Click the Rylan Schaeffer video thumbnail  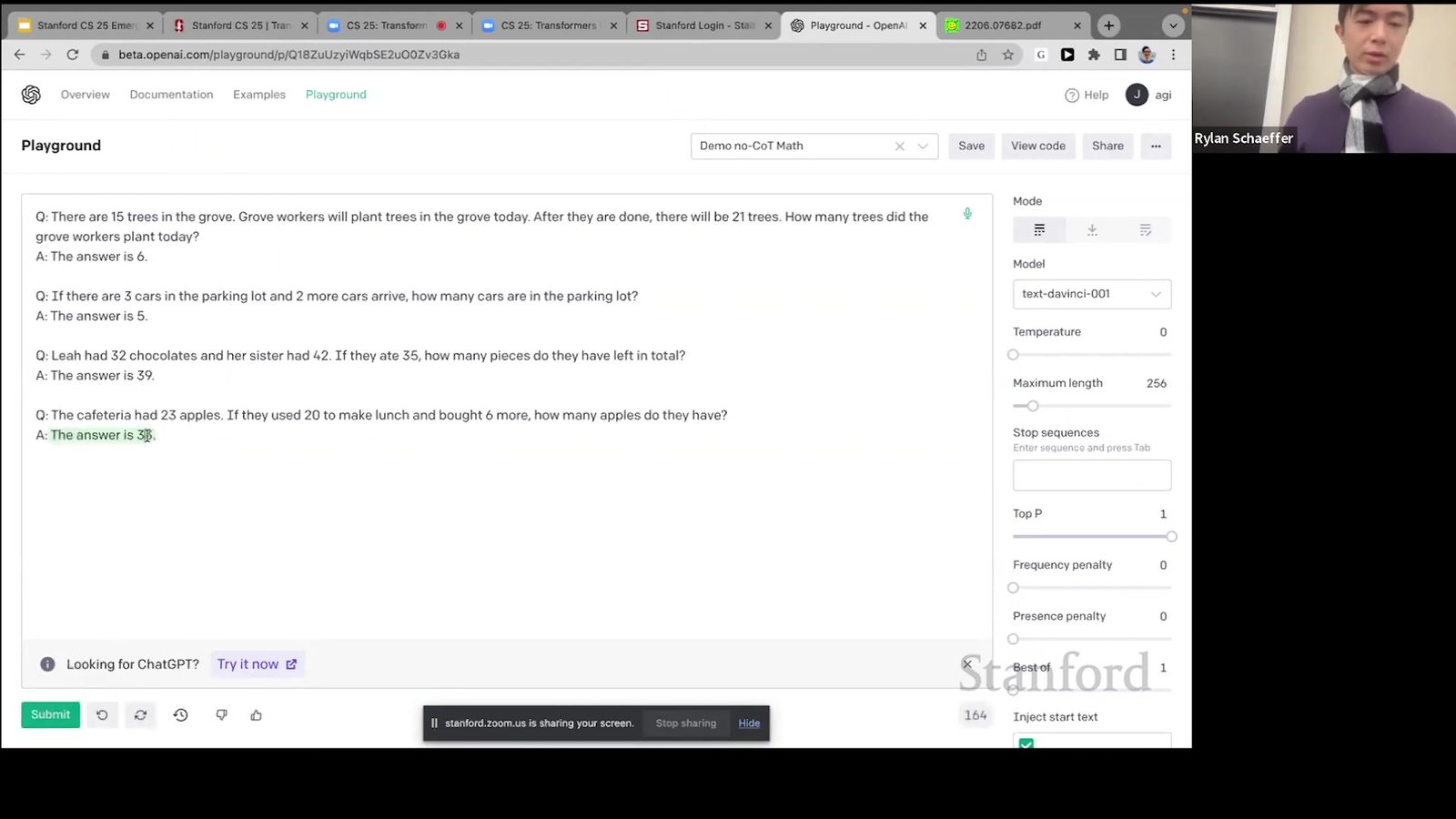1324,76
